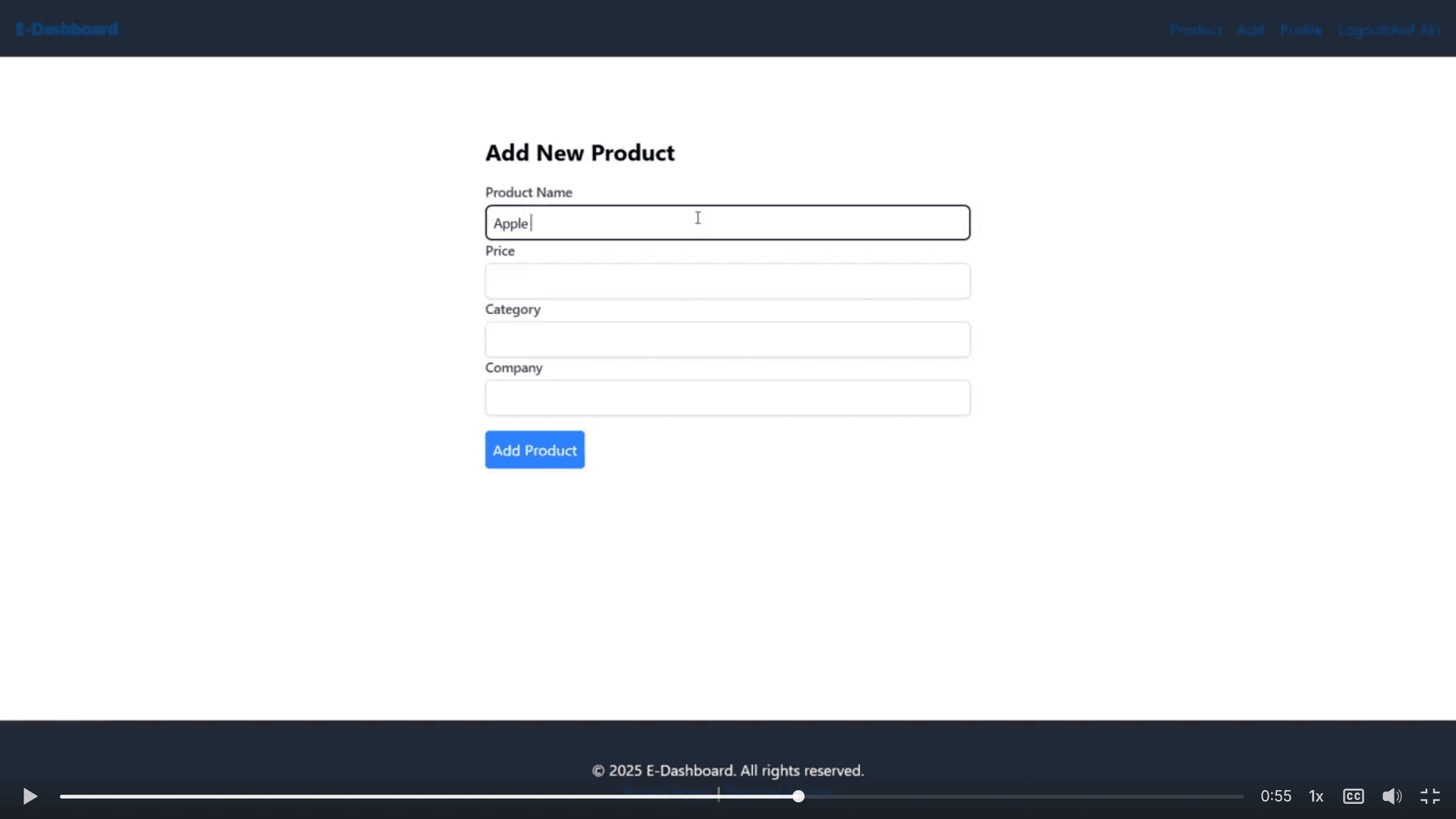Mute the video volume

tap(1392, 796)
